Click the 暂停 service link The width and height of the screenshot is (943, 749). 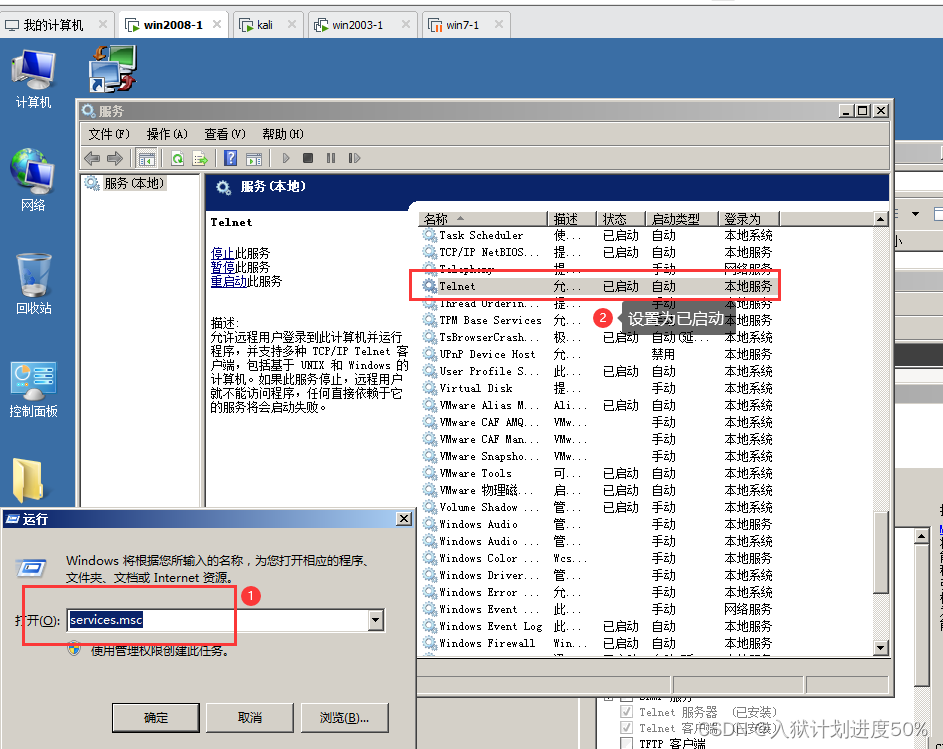coord(222,267)
